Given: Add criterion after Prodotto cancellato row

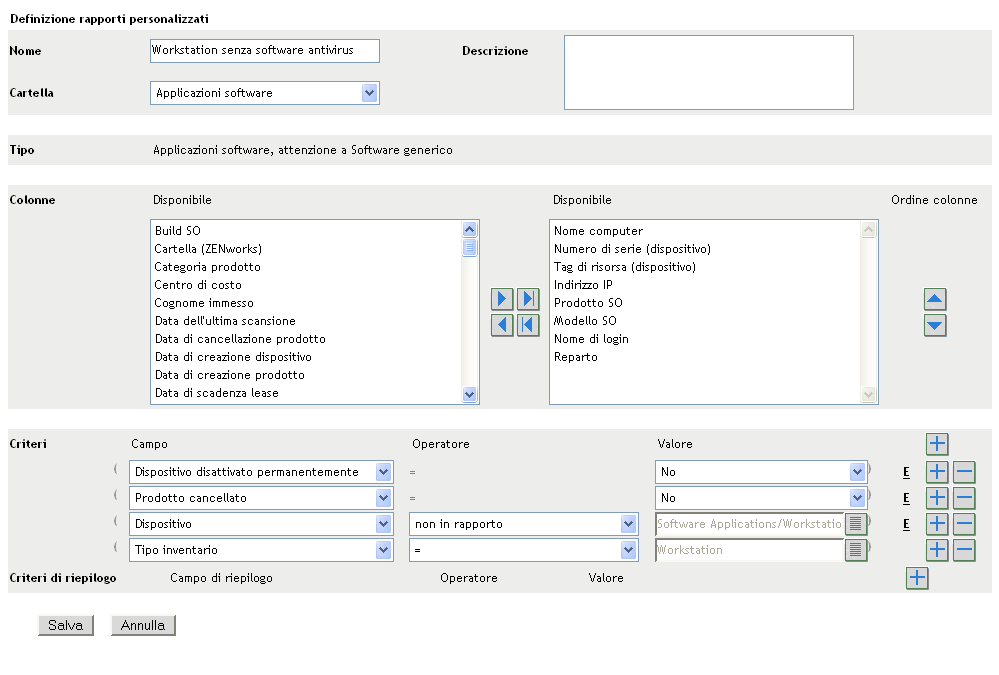Looking at the screenshot, I should (x=937, y=498).
